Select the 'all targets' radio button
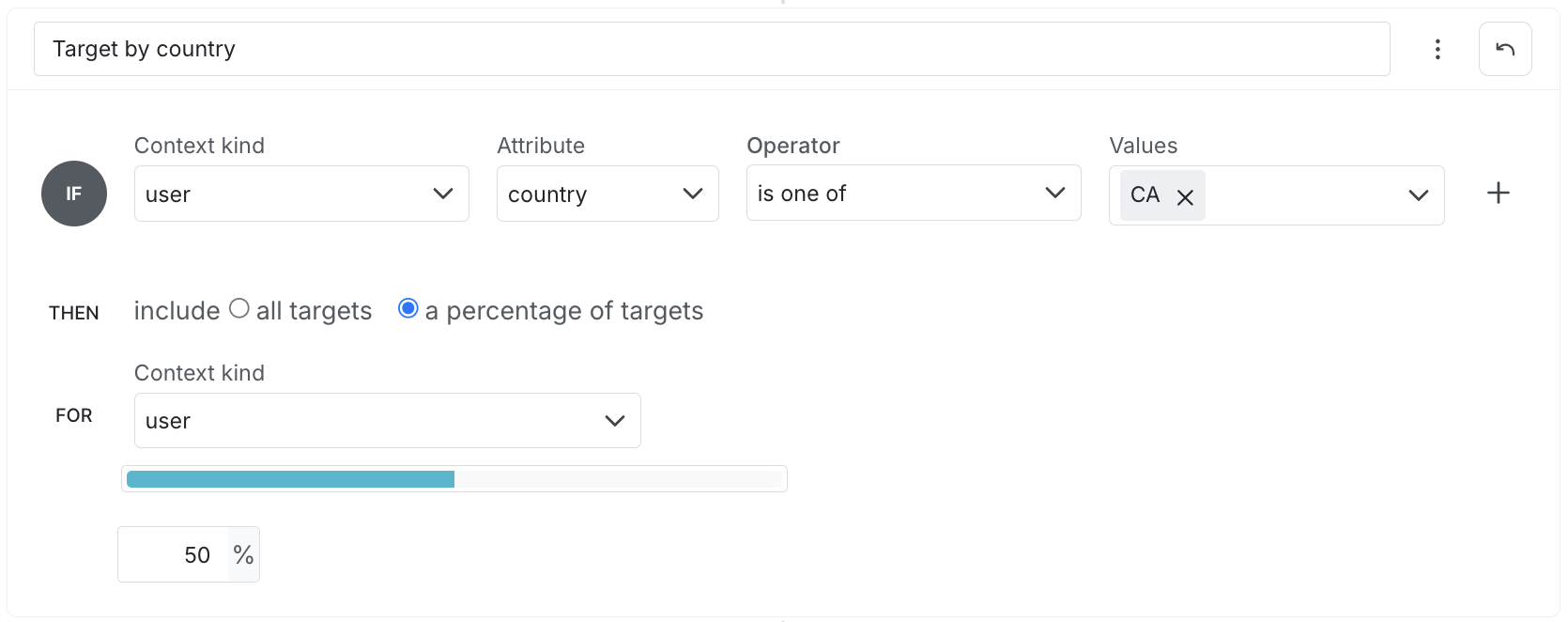This screenshot has width=1568, height=622. (x=240, y=307)
